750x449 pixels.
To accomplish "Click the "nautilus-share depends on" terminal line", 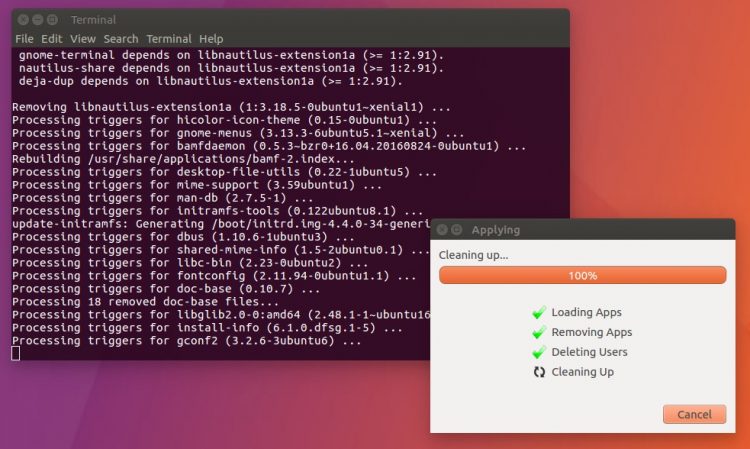I will coord(232,68).
